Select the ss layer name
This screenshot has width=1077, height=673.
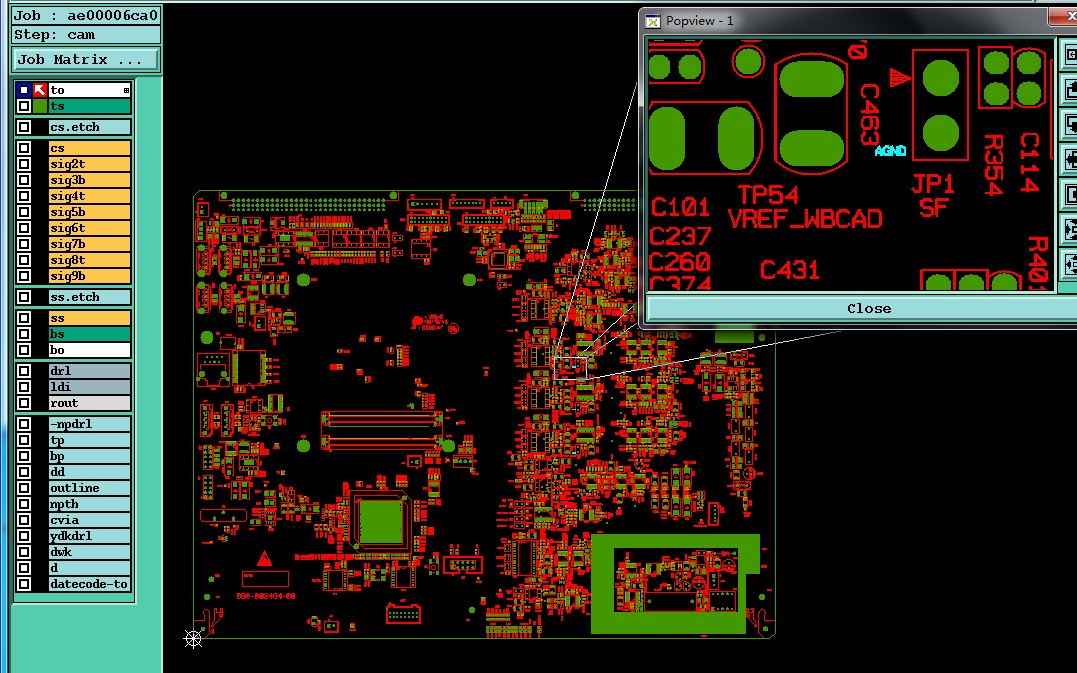pos(89,318)
